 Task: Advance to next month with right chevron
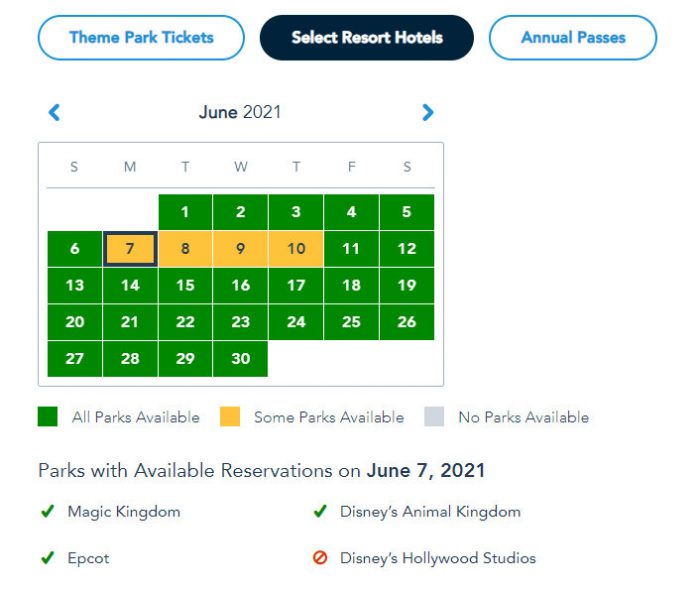(428, 113)
